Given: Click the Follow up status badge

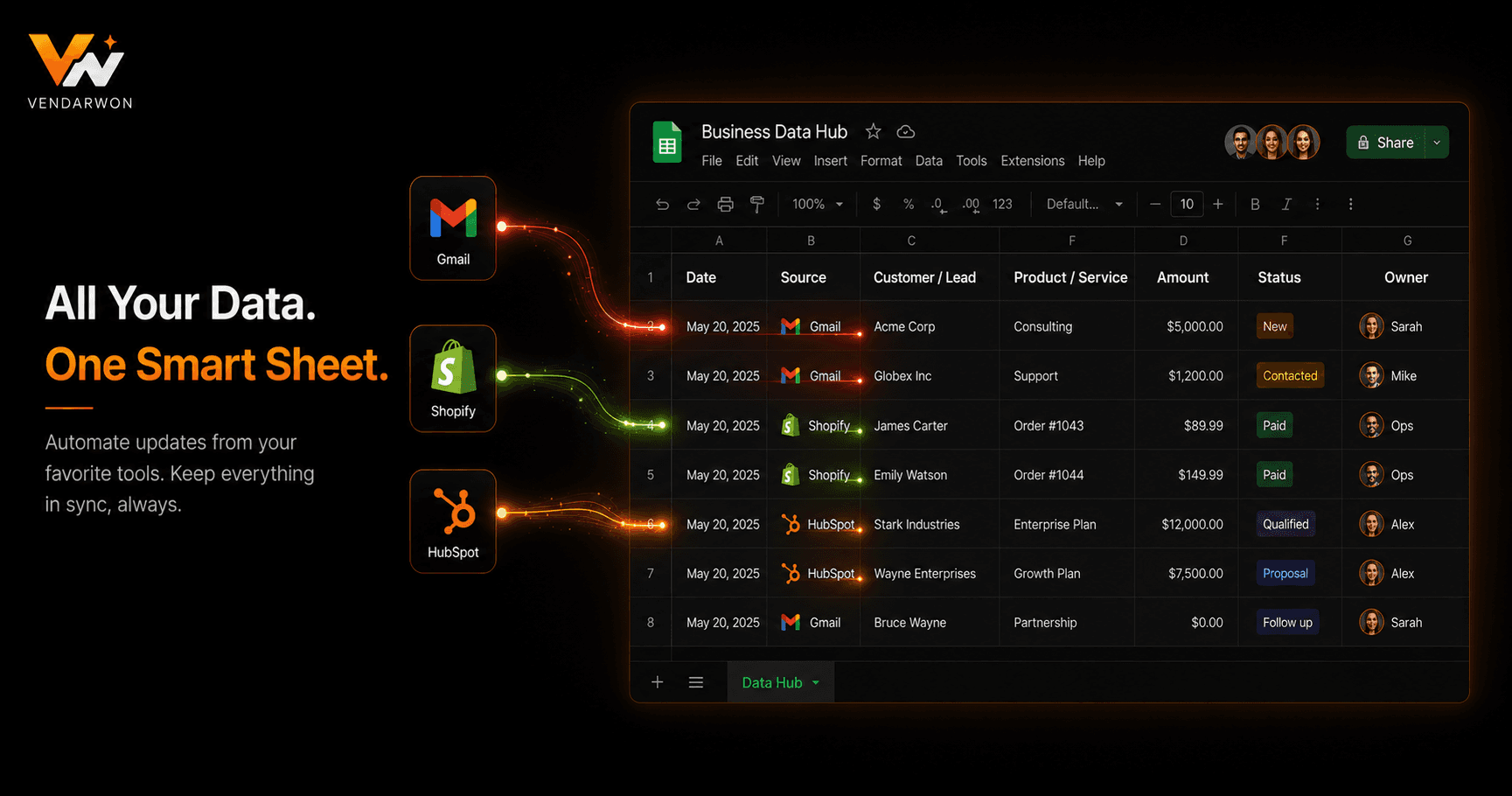Looking at the screenshot, I should (x=1287, y=622).
